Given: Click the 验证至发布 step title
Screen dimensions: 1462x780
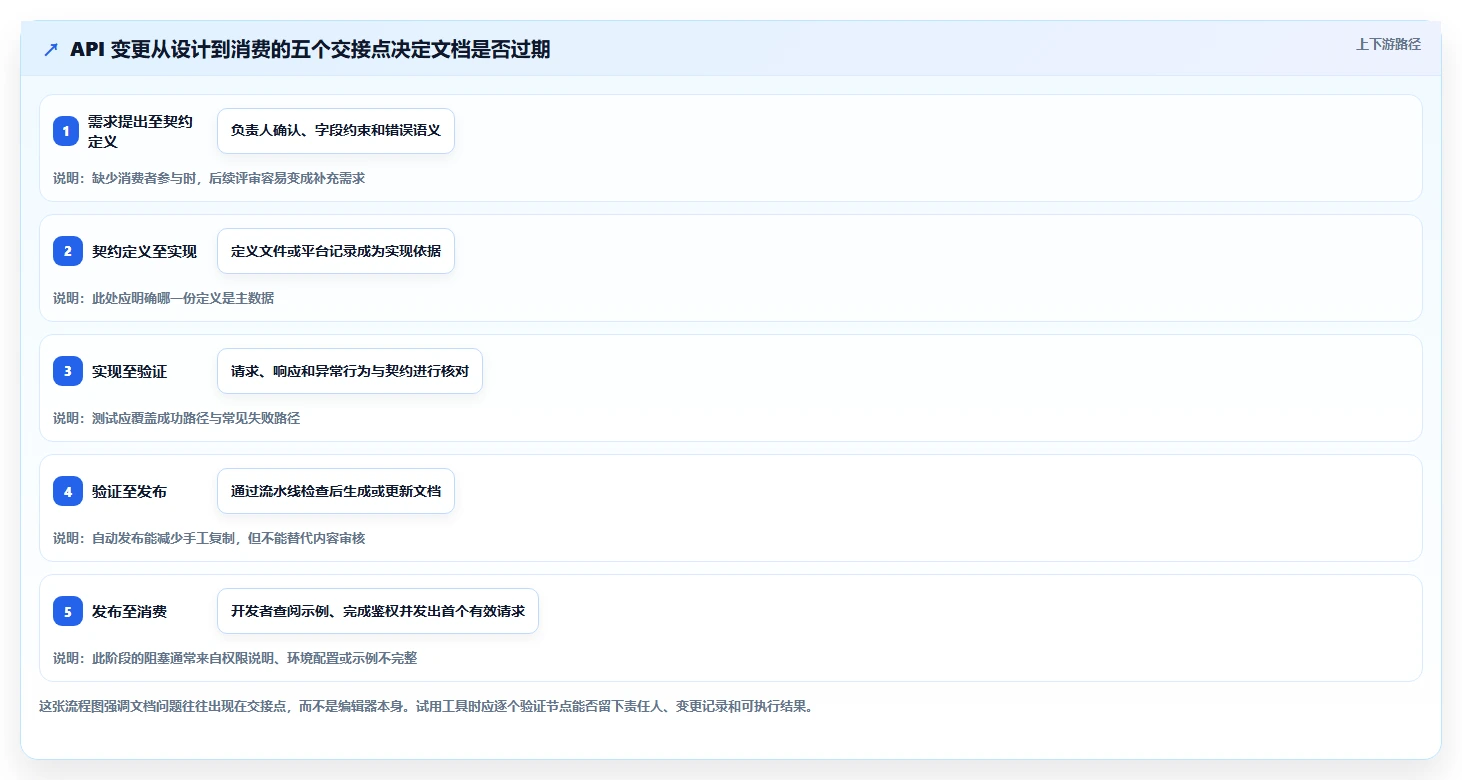Looking at the screenshot, I should pos(129,491).
